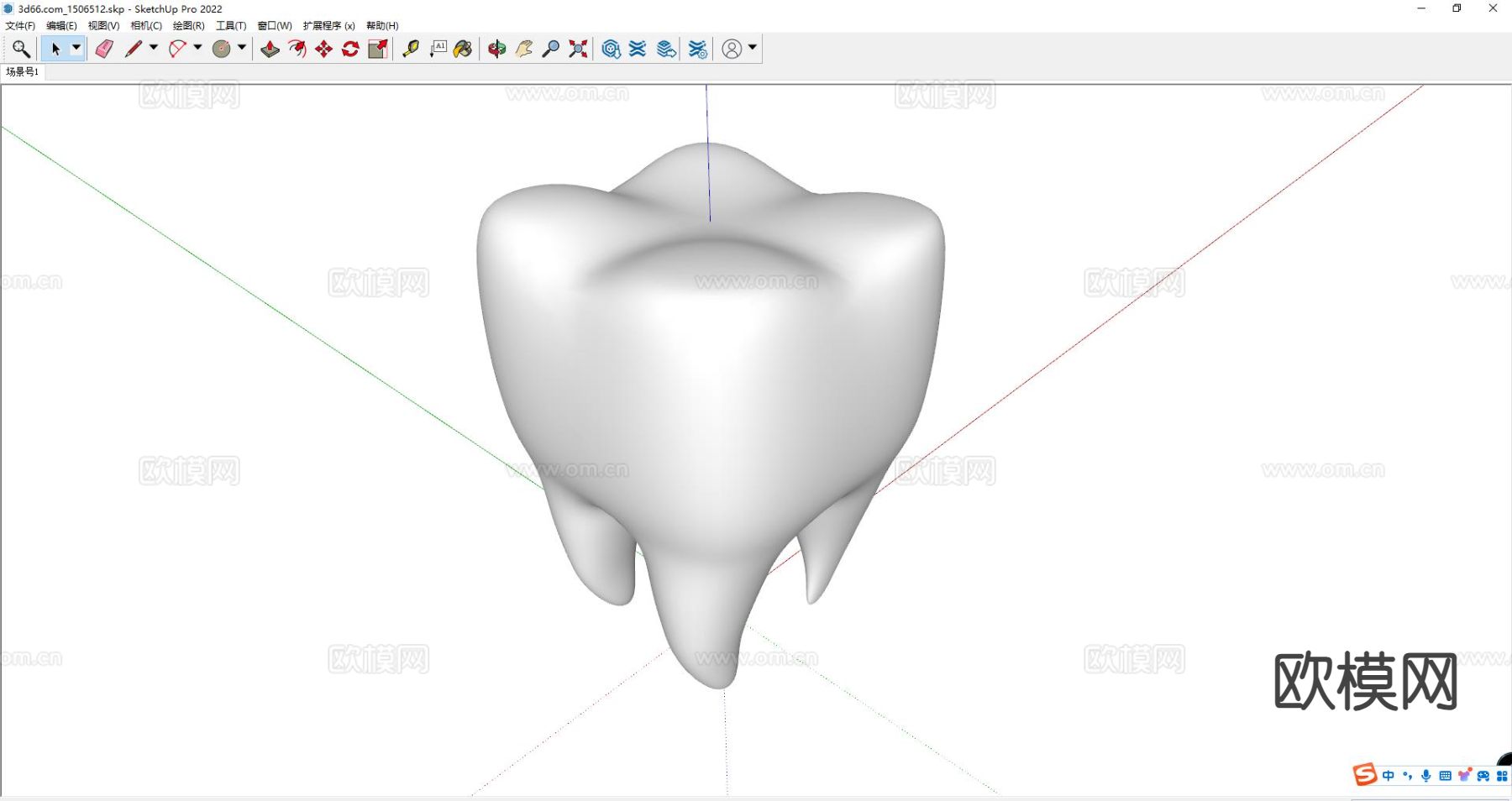The image size is (1512, 801).
Task: Expand the Line tool dropdown arrow
Action: click(154, 48)
